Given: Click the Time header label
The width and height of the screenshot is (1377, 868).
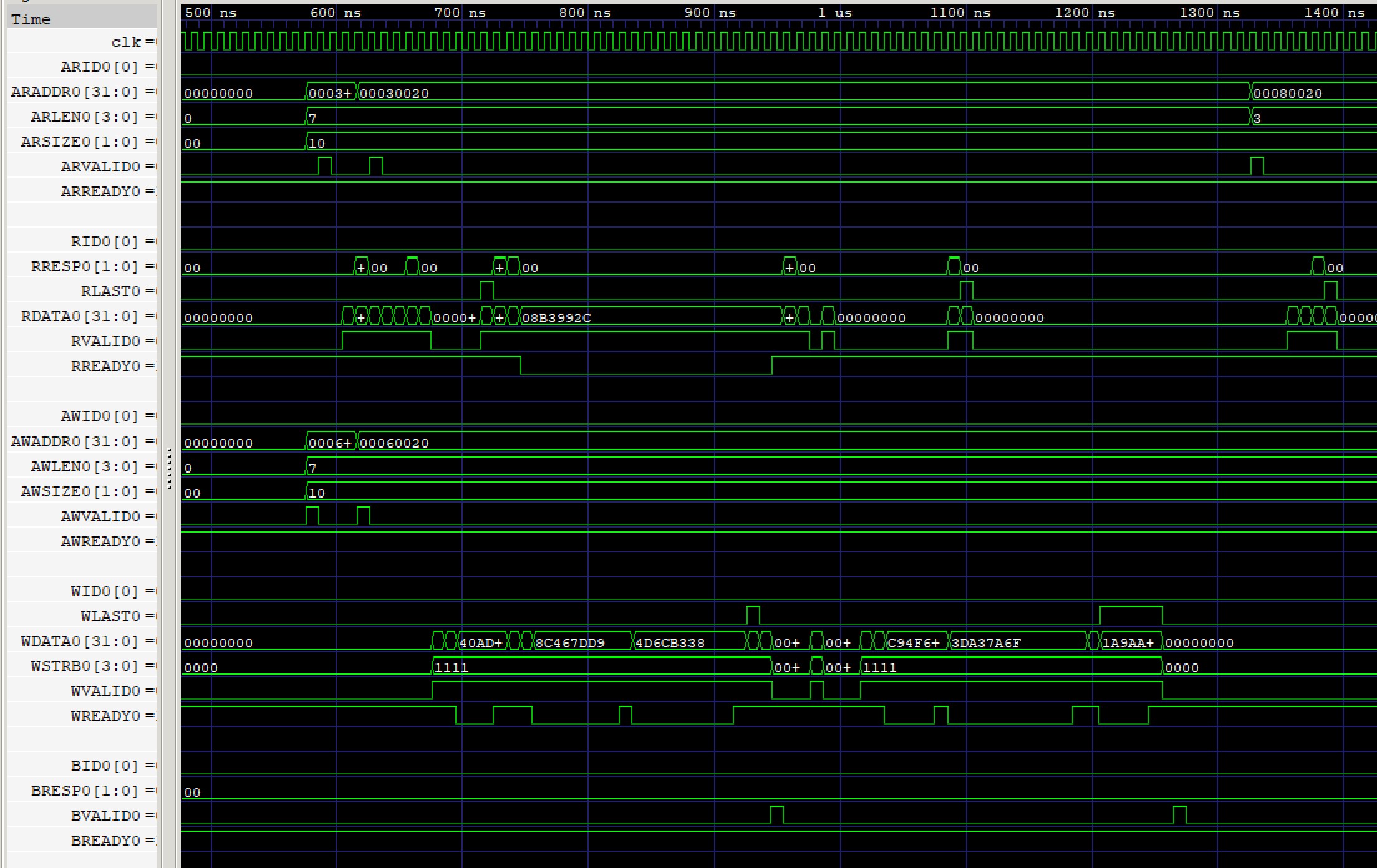Looking at the screenshot, I should 31,19.
